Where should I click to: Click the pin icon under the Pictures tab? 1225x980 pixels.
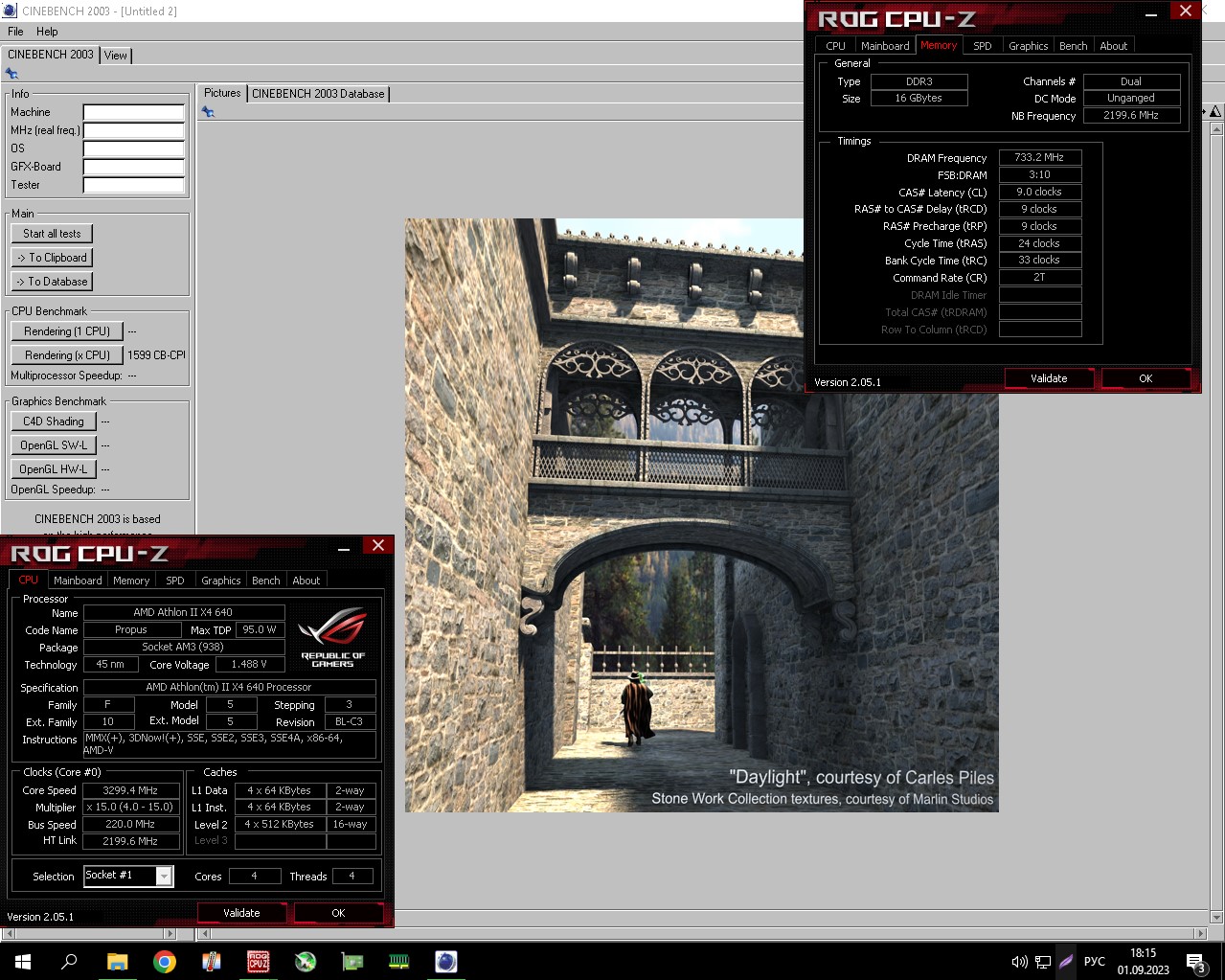(x=208, y=112)
